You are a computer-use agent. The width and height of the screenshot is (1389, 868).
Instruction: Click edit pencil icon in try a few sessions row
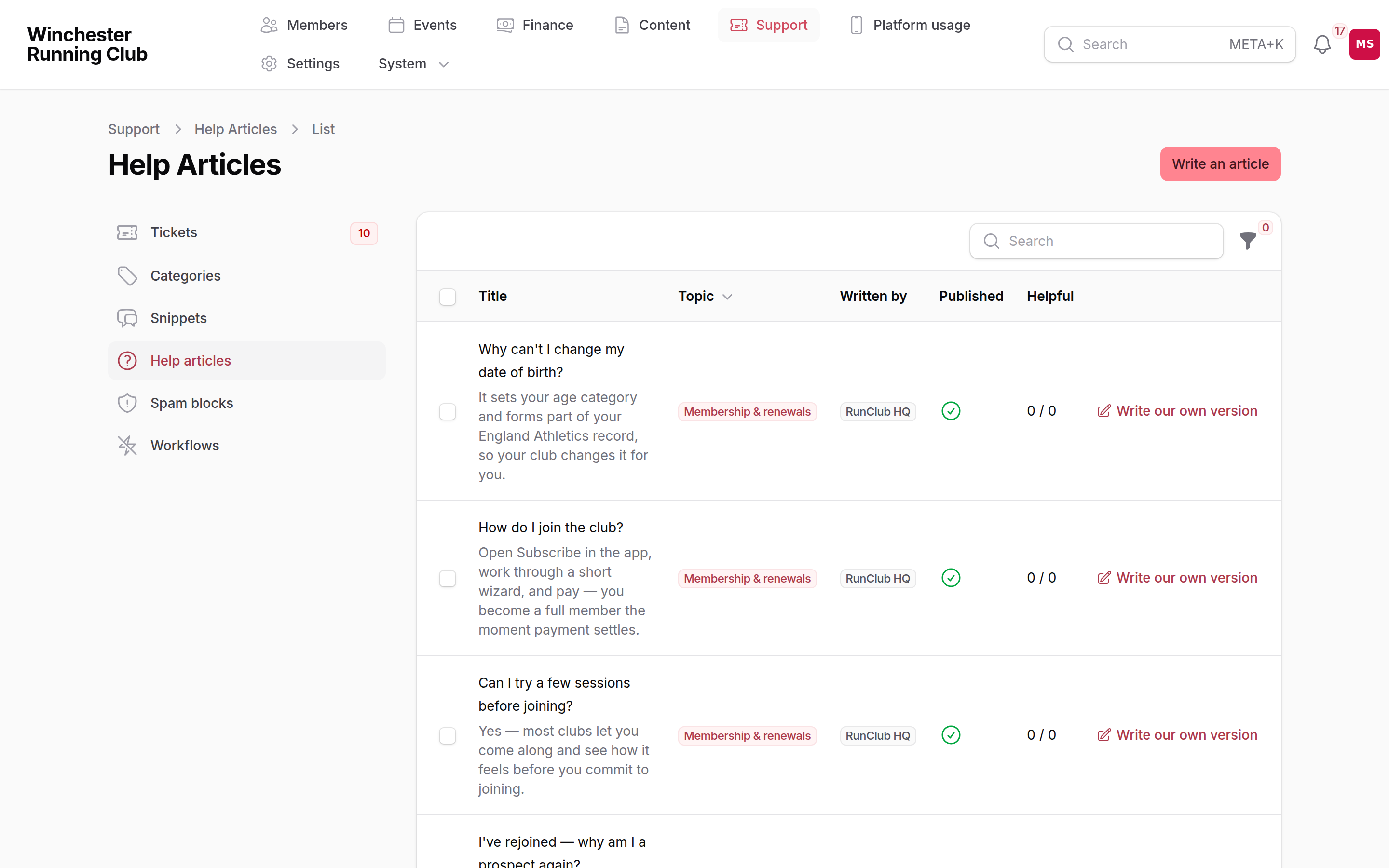(x=1104, y=735)
